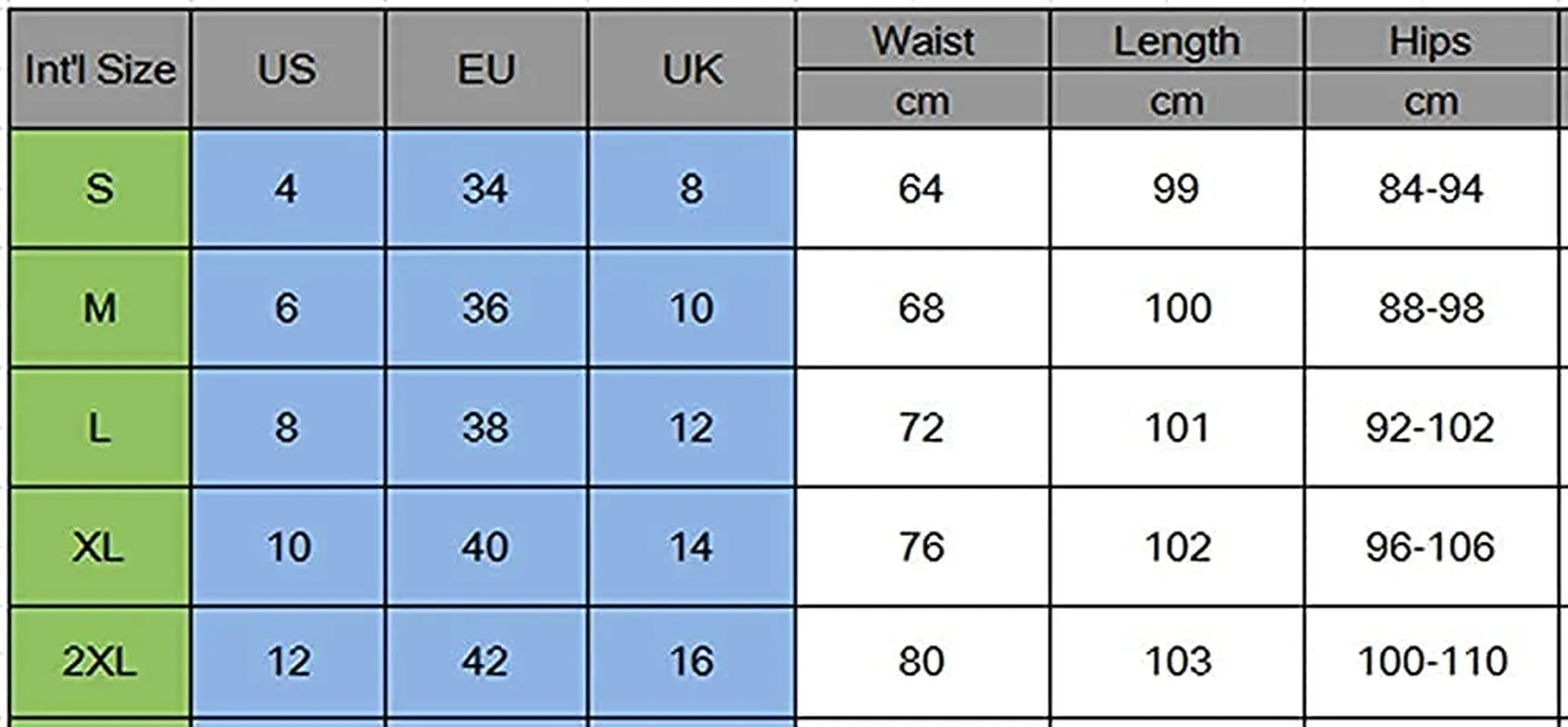1568x727 pixels.
Task: Click the Length header cell
Action: 1177,41
